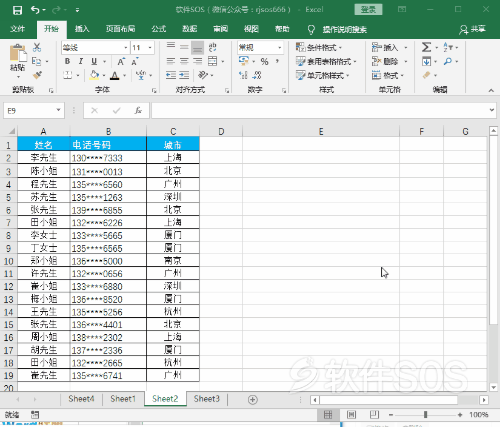Screen dimensions: 500x427
Task: Switch to the Sheet3 worksheet tab
Action: [207, 399]
